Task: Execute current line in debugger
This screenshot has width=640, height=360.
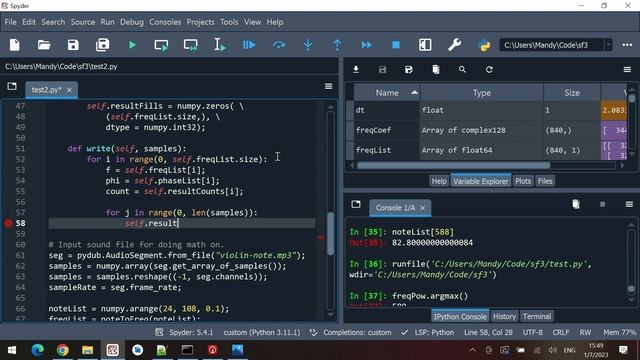Action: tap(279, 45)
